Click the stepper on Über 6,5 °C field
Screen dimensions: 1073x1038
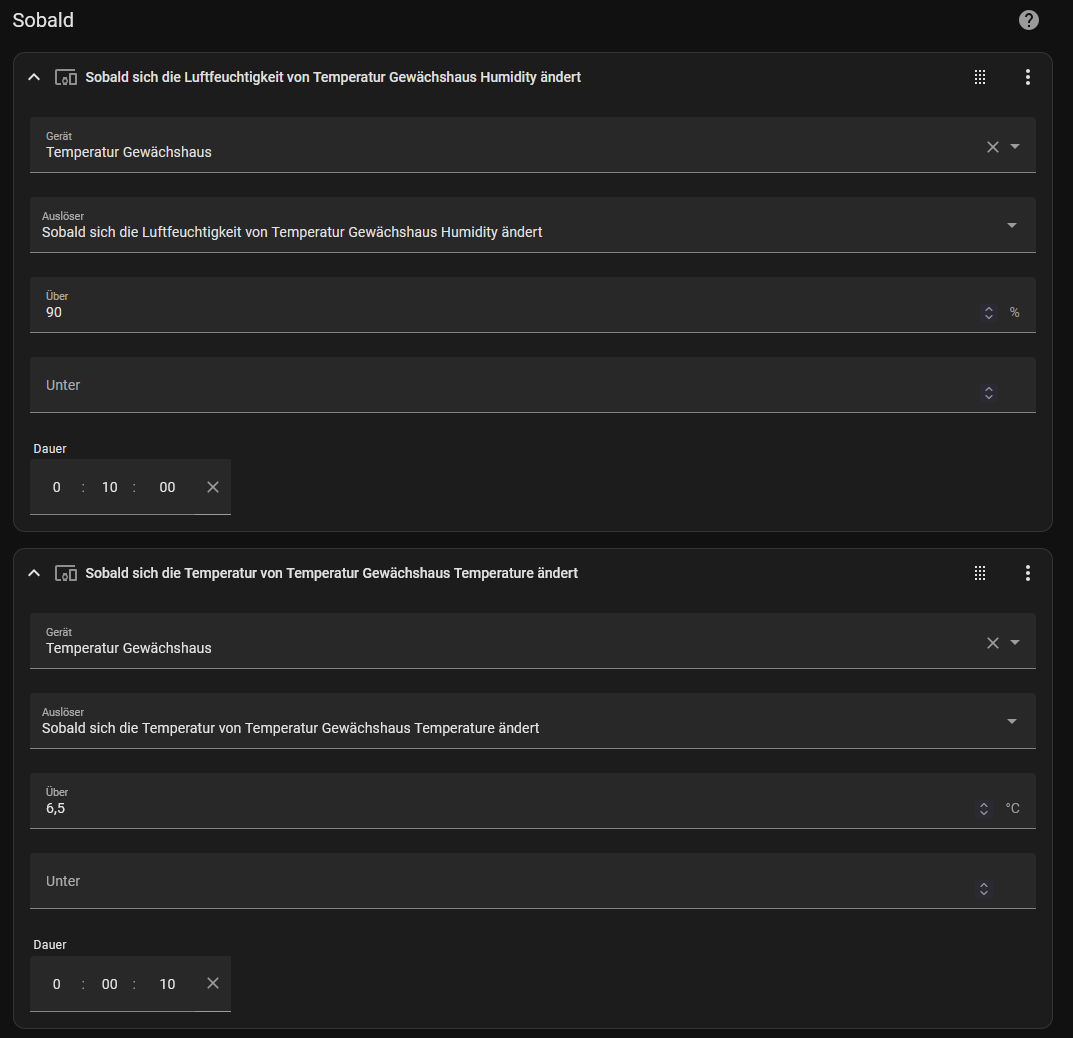(x=984, y=809)
